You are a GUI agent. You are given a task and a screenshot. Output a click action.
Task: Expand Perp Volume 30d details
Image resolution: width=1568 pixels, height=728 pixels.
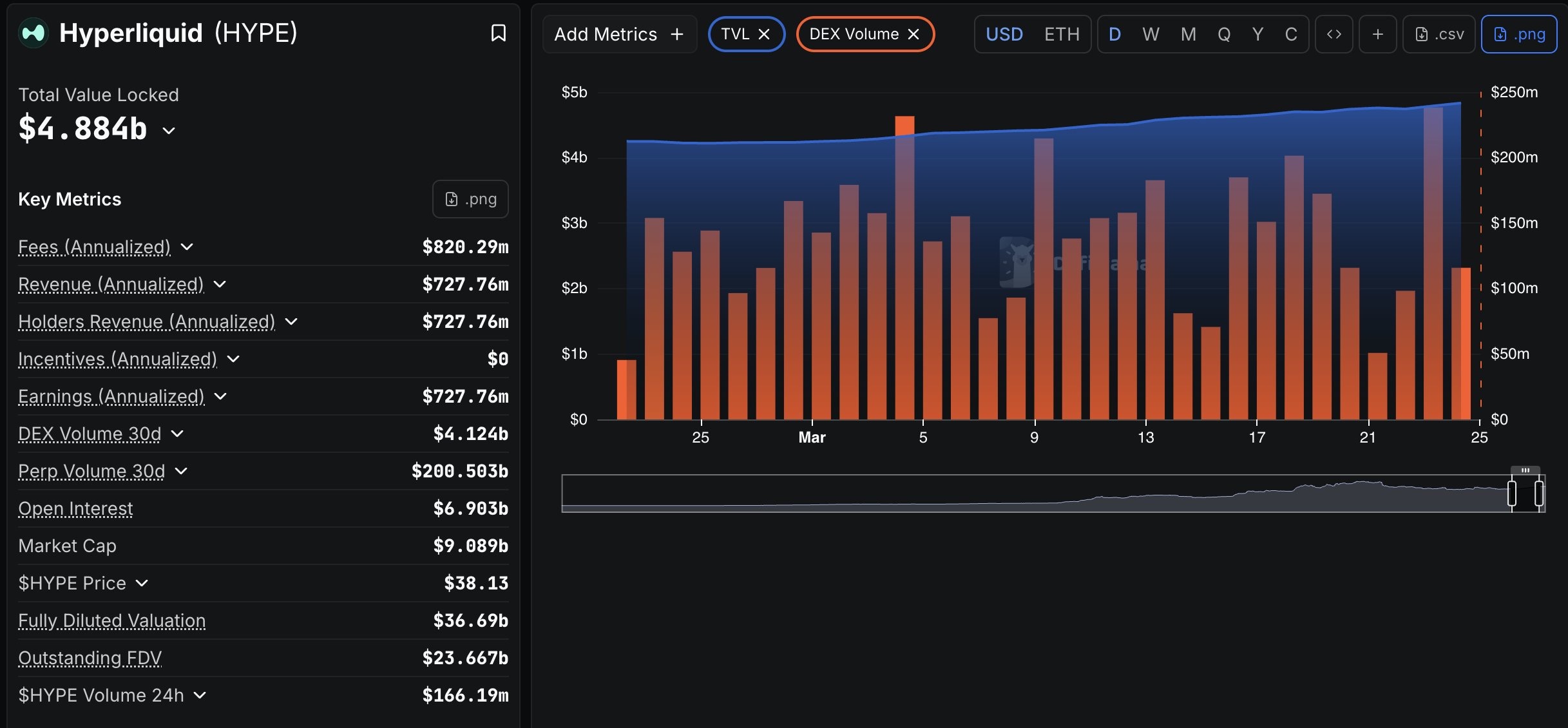click(181, 471)
